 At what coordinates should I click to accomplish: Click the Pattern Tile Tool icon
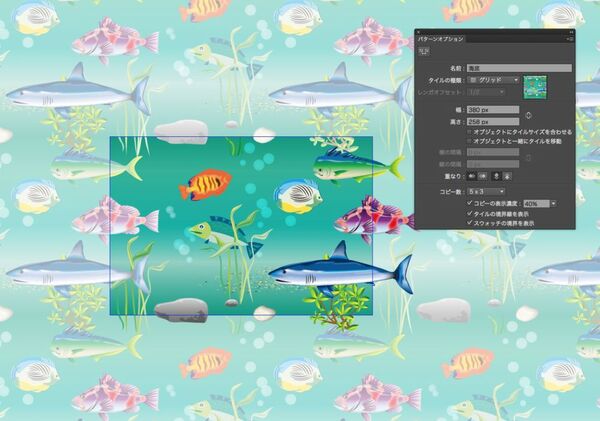[424, 51]
